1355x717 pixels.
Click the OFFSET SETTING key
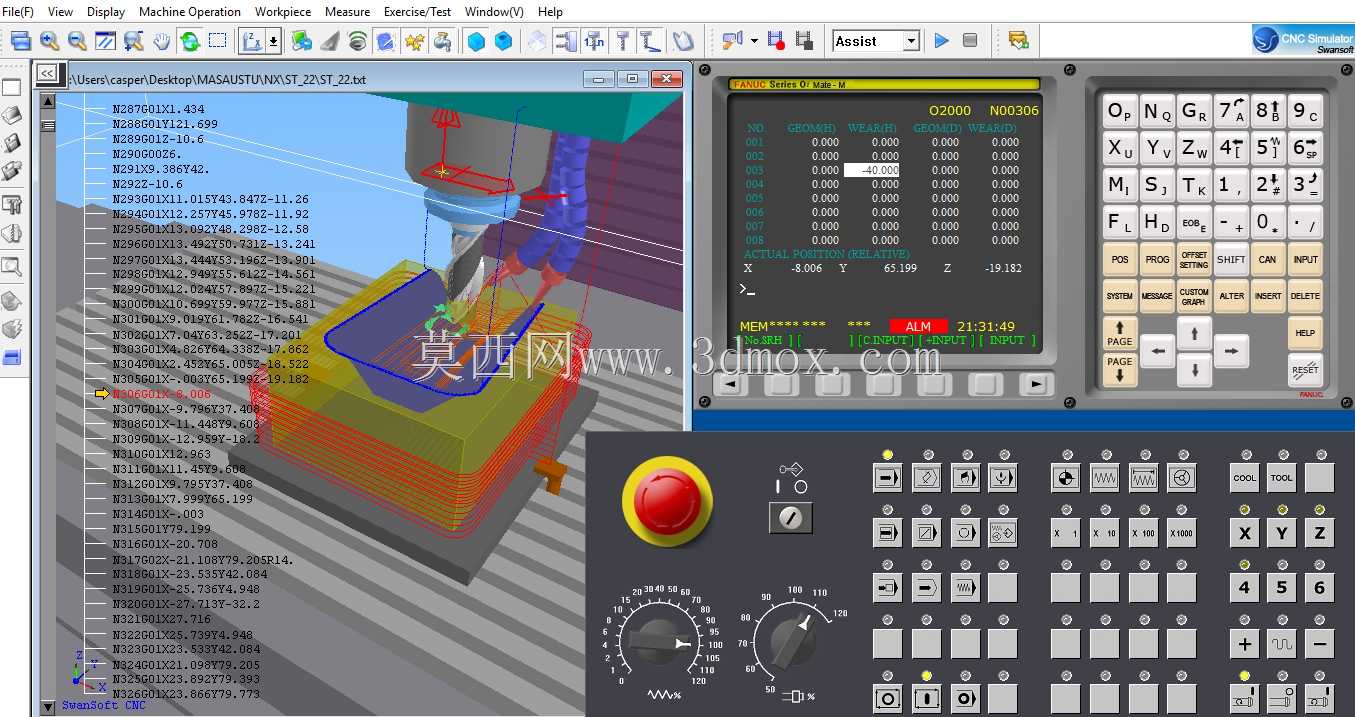point(1194,259)
